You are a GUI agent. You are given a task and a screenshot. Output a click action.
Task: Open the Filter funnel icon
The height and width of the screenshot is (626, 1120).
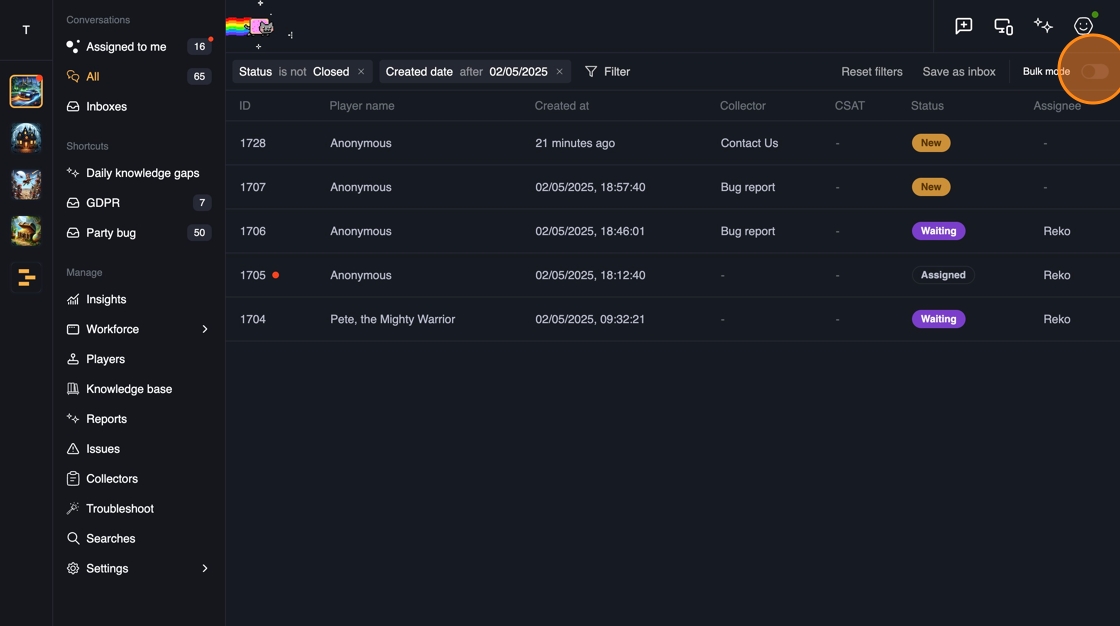click(591, 72)
